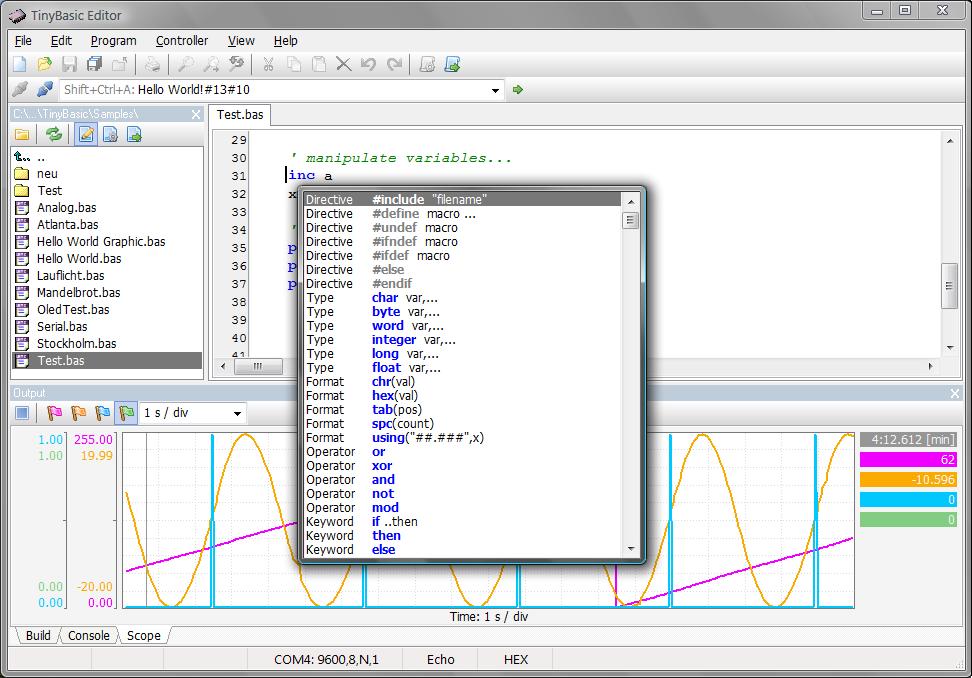Refresh the Samples file list
Screen dimensions: 972x678
54,135
